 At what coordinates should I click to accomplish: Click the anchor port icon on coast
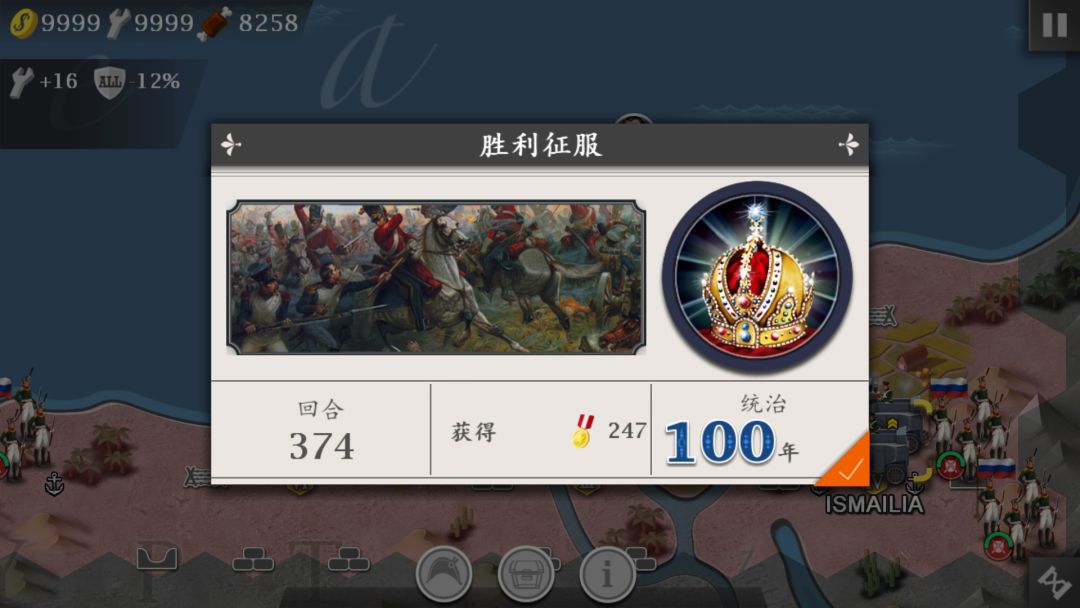pos(54,483)
